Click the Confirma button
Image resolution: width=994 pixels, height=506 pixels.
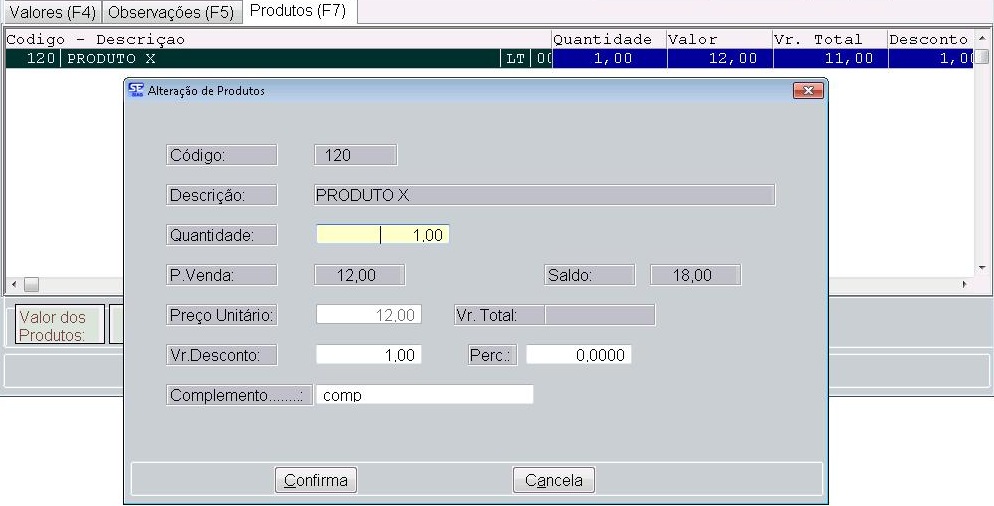(315, 480)
